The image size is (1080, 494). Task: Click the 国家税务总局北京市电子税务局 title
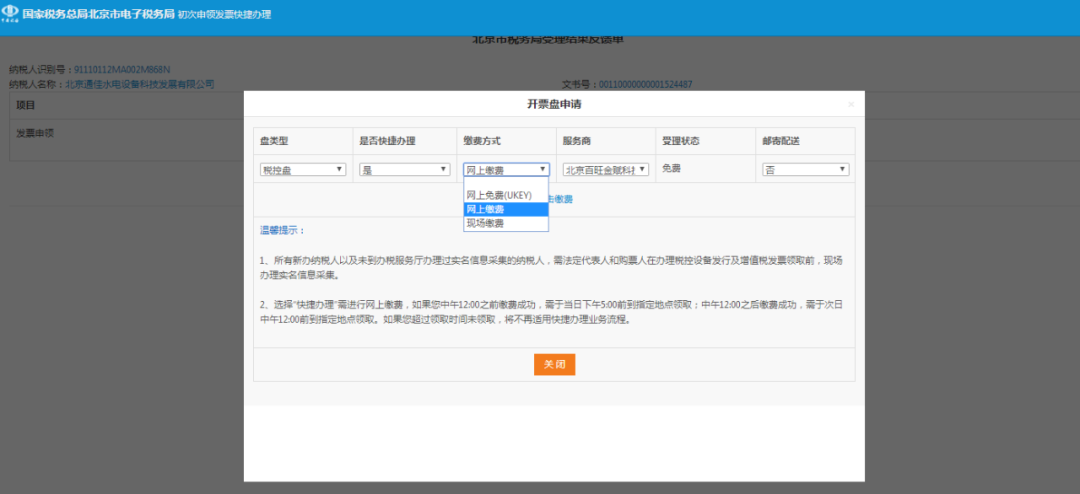click(98, 15)
